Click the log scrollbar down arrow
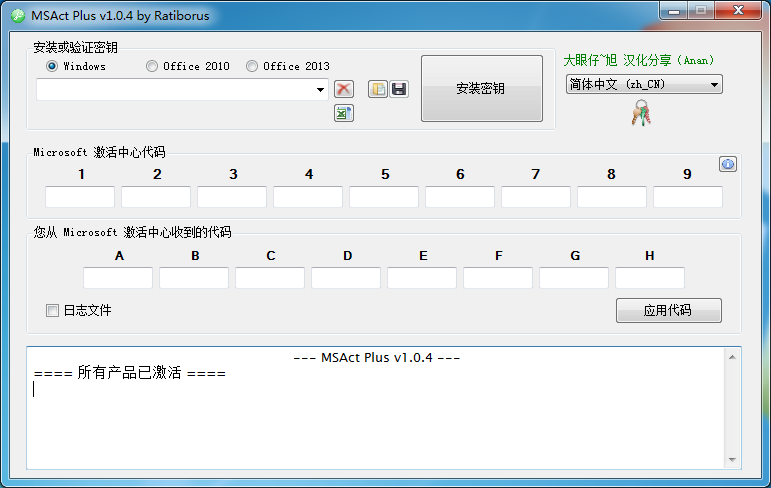This screenshot has height=488, width=771. tap(734, 460)
